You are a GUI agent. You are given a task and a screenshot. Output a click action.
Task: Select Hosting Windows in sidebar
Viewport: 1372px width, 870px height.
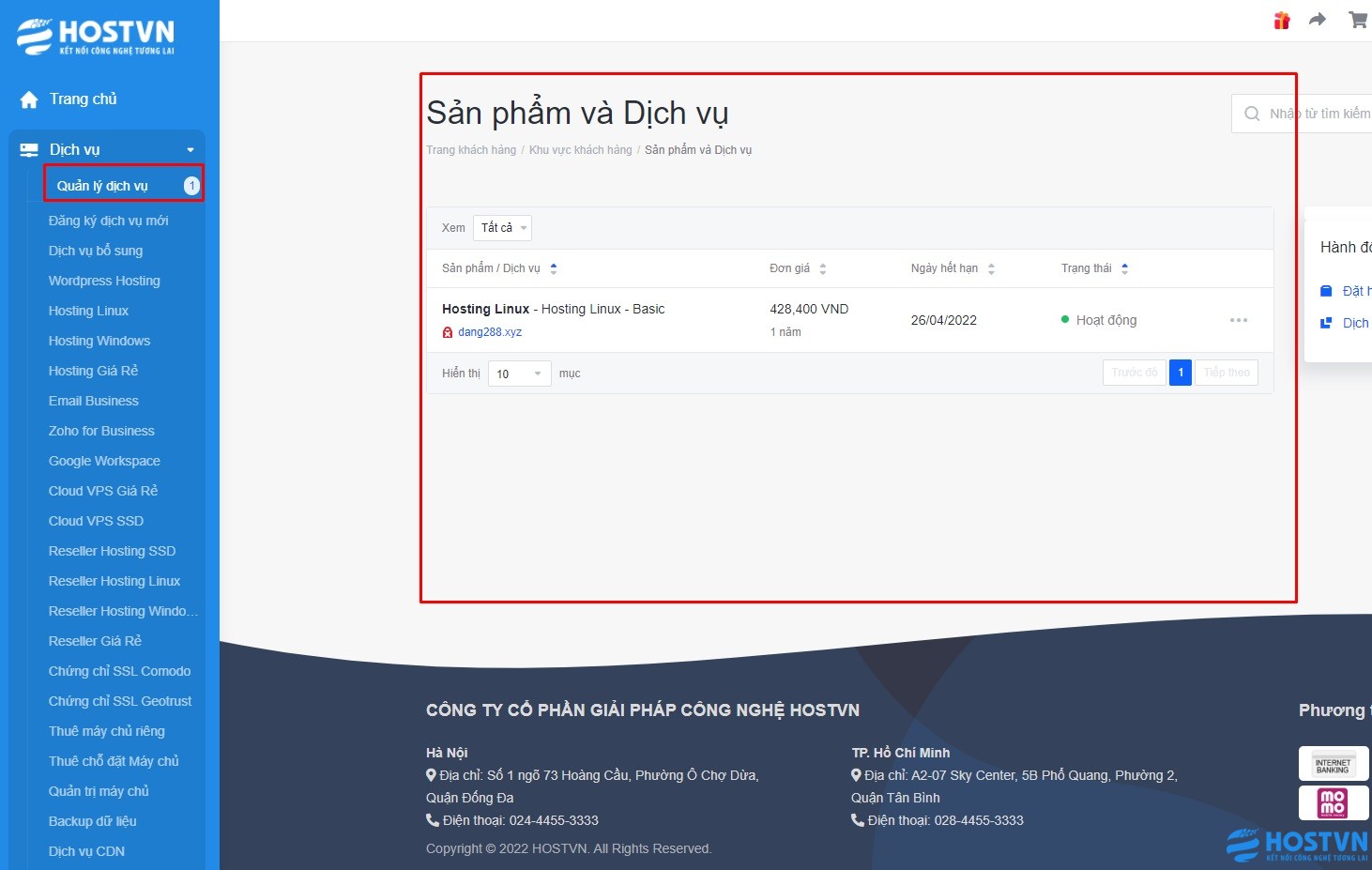pos(99,341)
